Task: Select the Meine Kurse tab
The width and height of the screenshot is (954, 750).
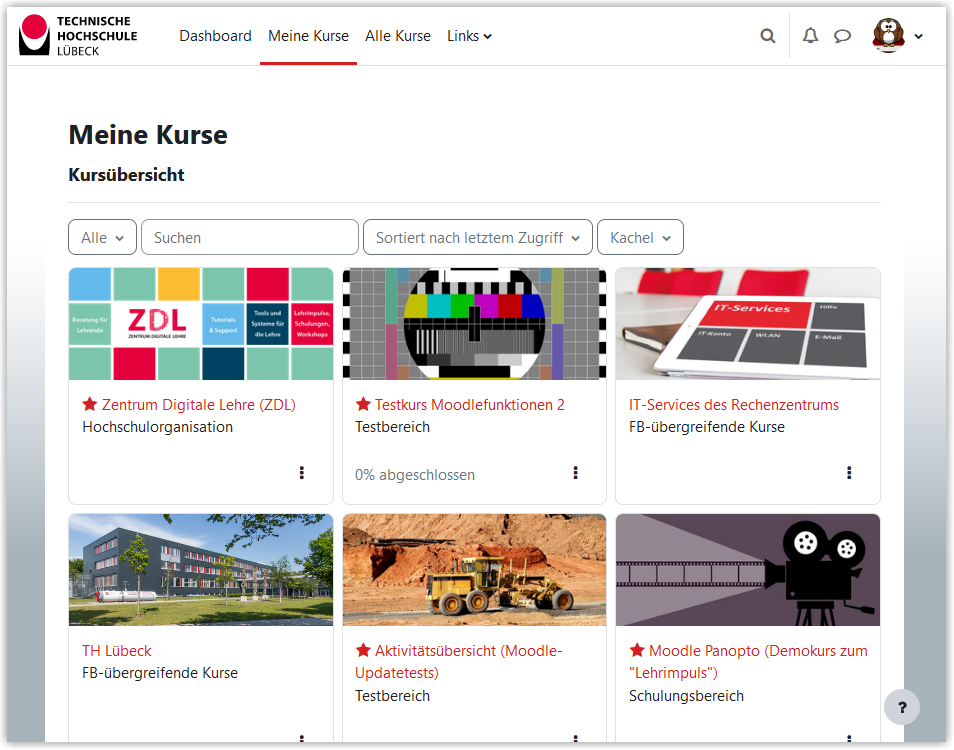Action: [308, 36]
